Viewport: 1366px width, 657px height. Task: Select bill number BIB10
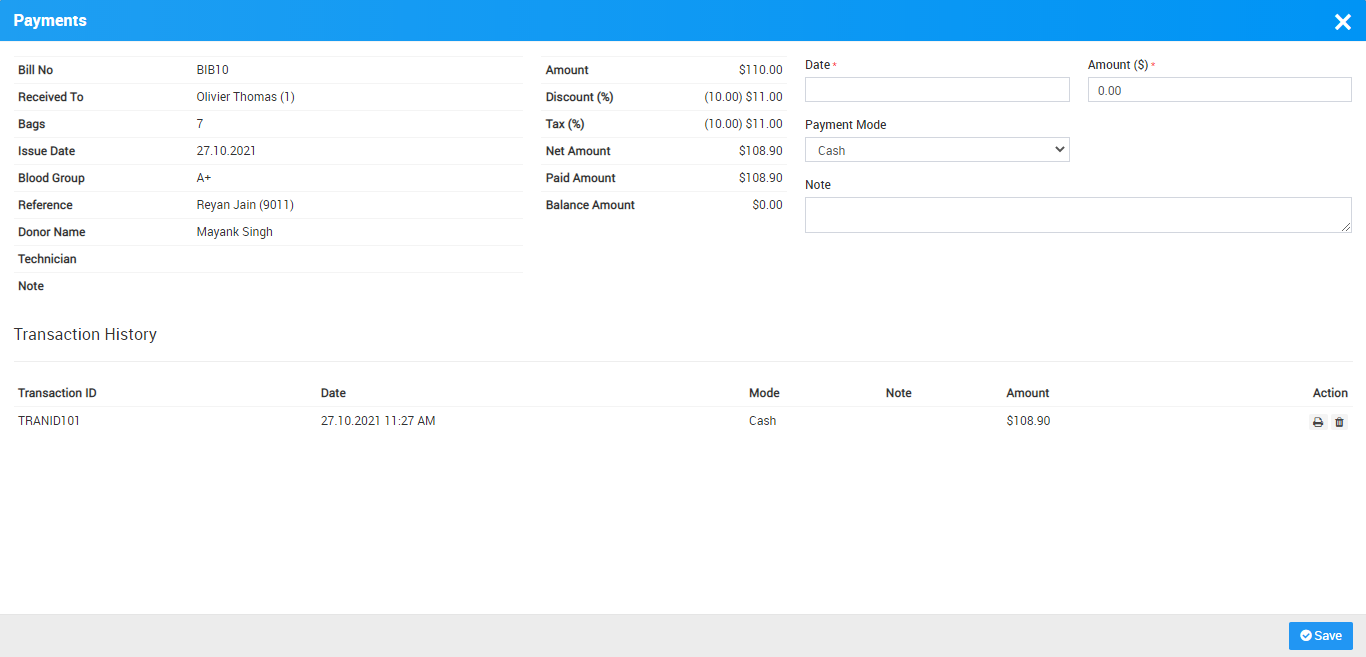tap(213, 70)
